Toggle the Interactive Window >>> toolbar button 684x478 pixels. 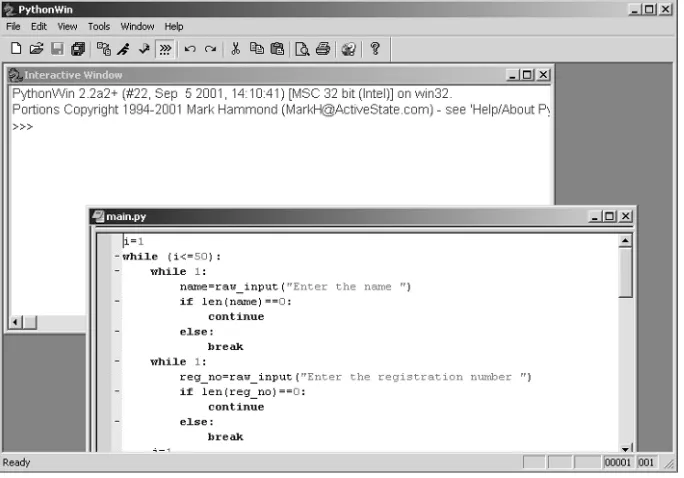165,49
